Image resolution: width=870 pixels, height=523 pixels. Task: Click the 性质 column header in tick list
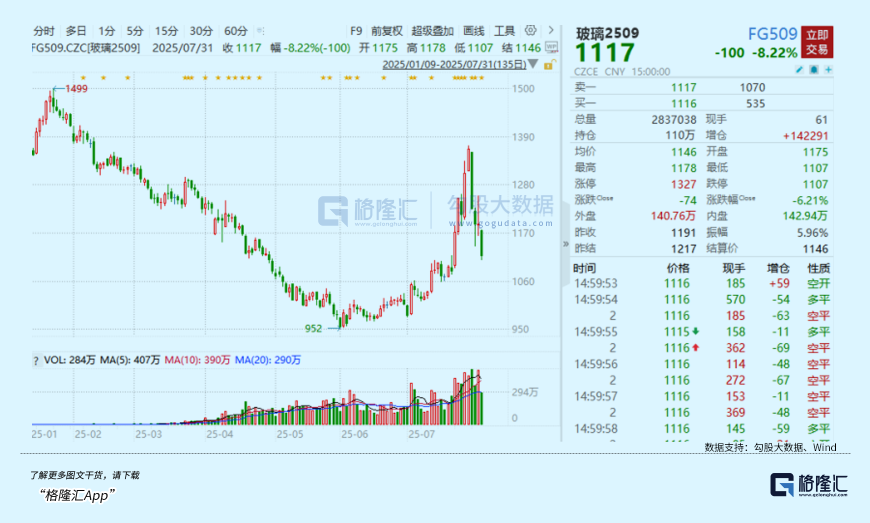(x=818, y=268)
